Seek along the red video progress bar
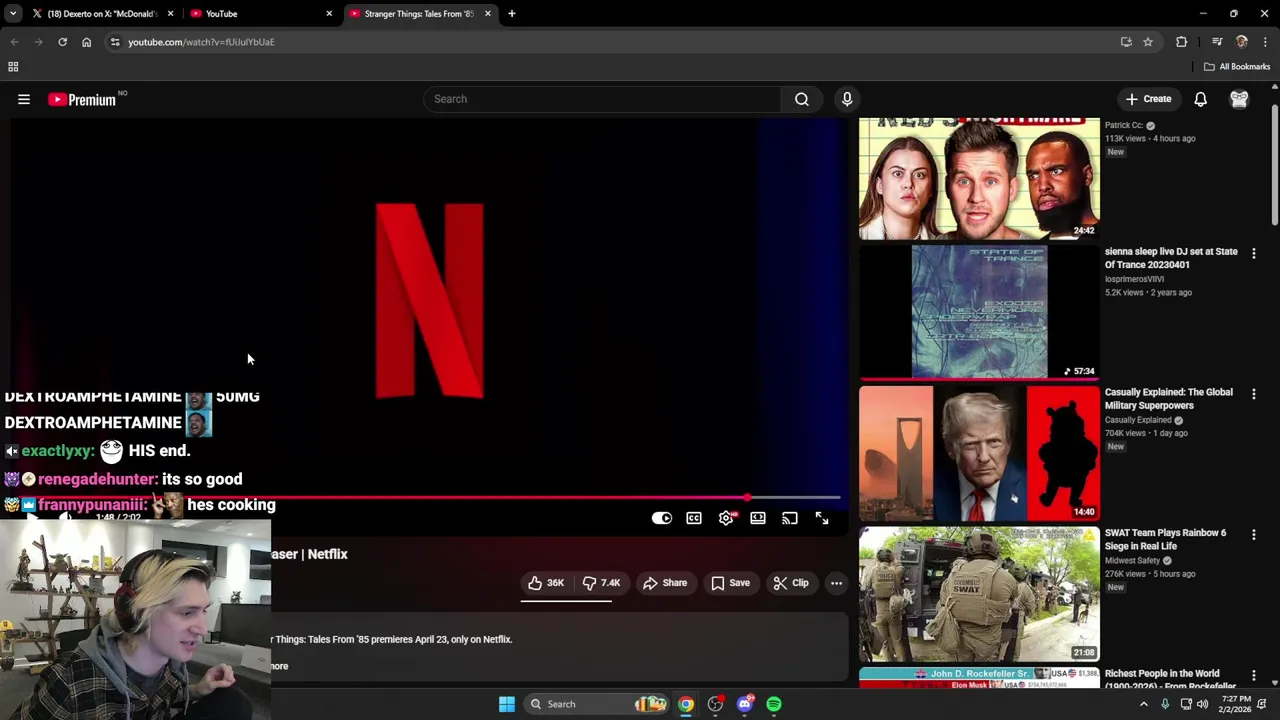 tap(425, 497)
